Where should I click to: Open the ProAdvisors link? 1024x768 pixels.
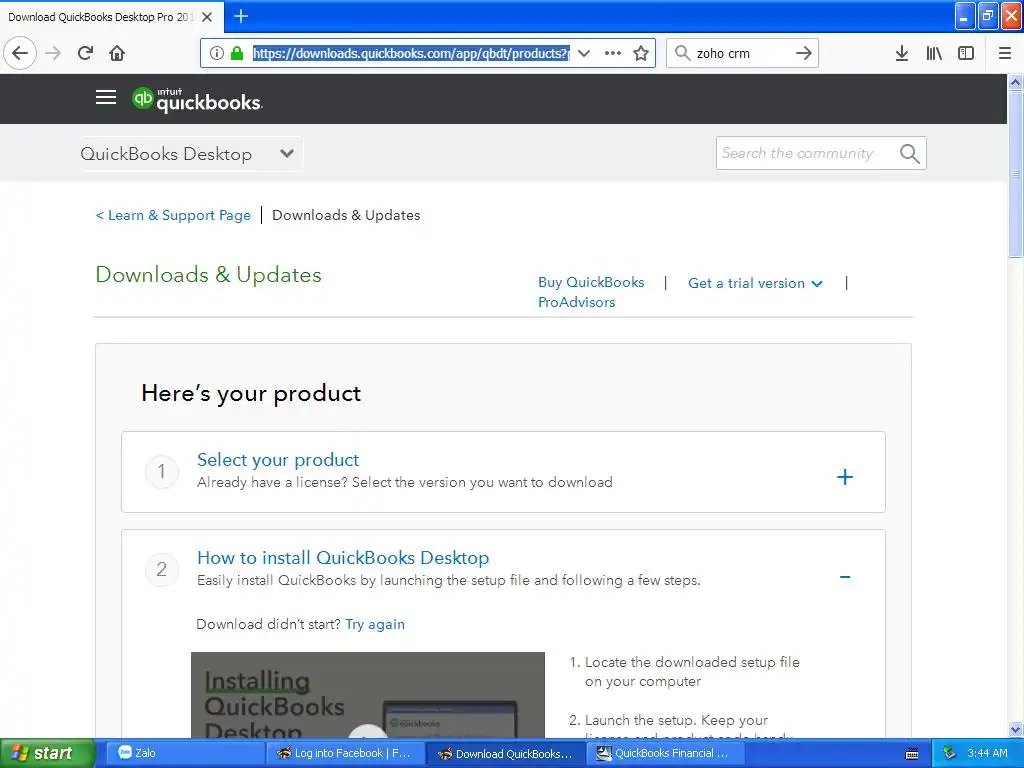click(577, 302)
